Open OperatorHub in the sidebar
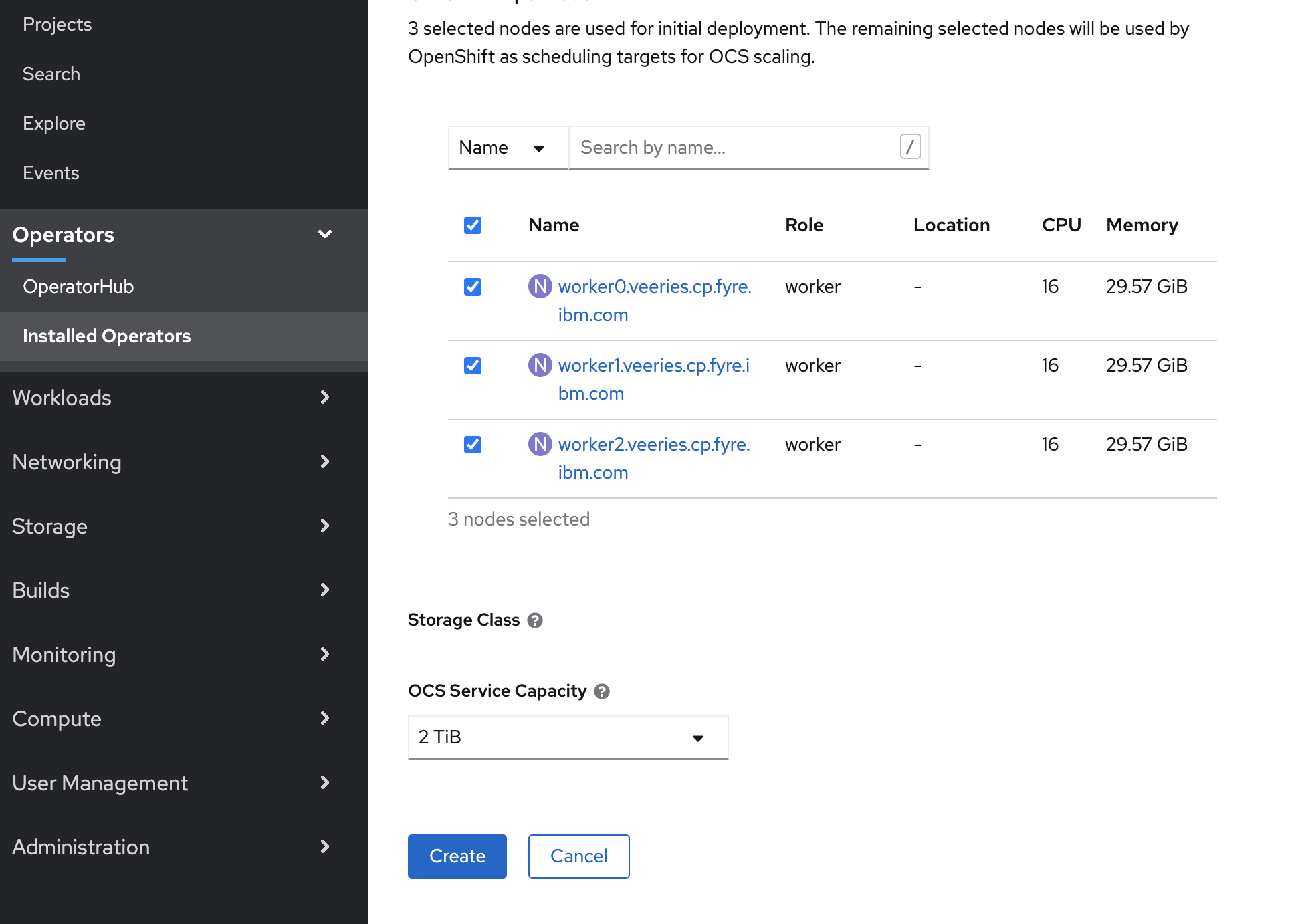This screenshot has width=1304, height=924. click(x=78, y=287)
